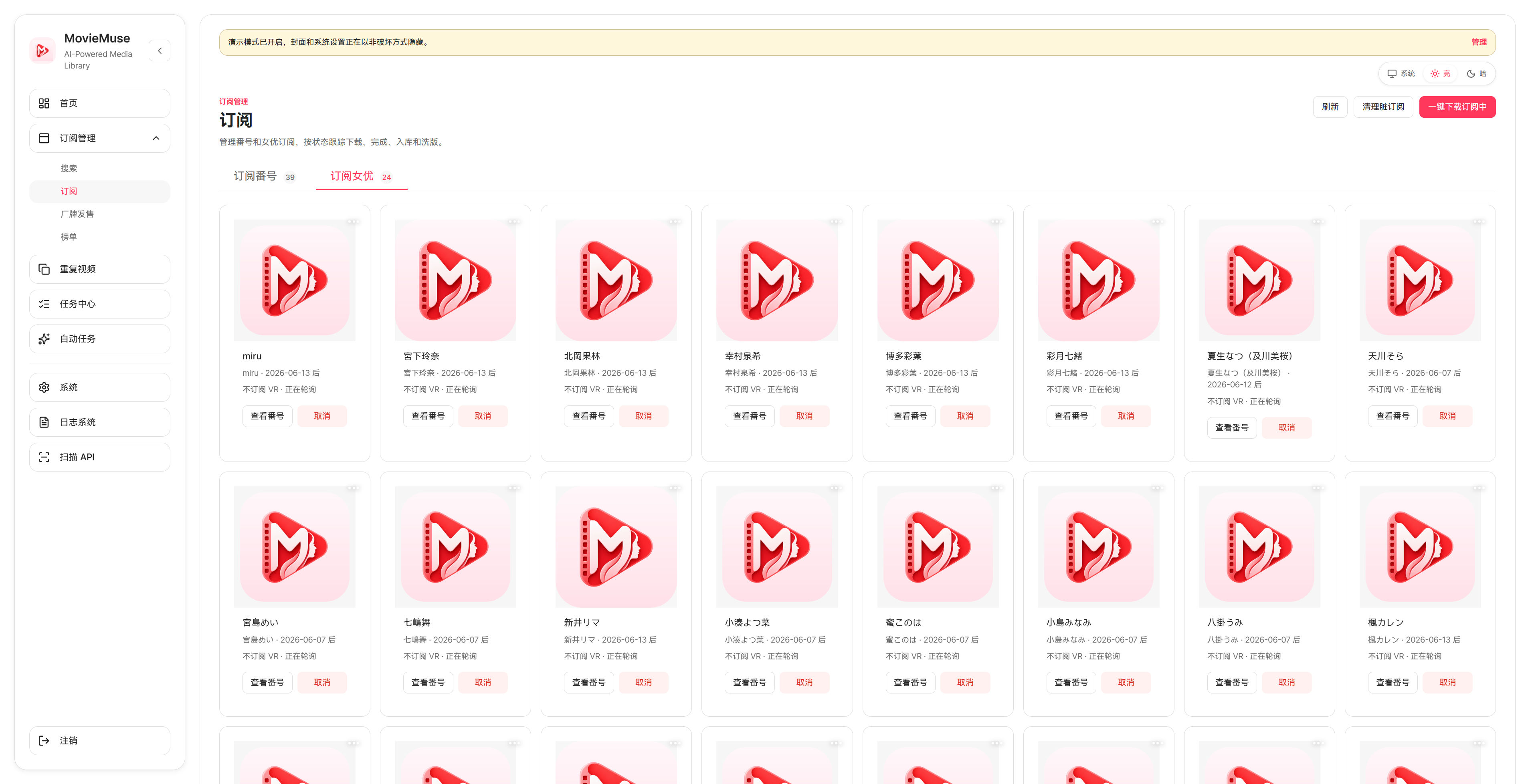Open the three-dot menu on 夏生なつ card
The width and height of the screenshot is (1530, 784).
tap(1318, 222)
